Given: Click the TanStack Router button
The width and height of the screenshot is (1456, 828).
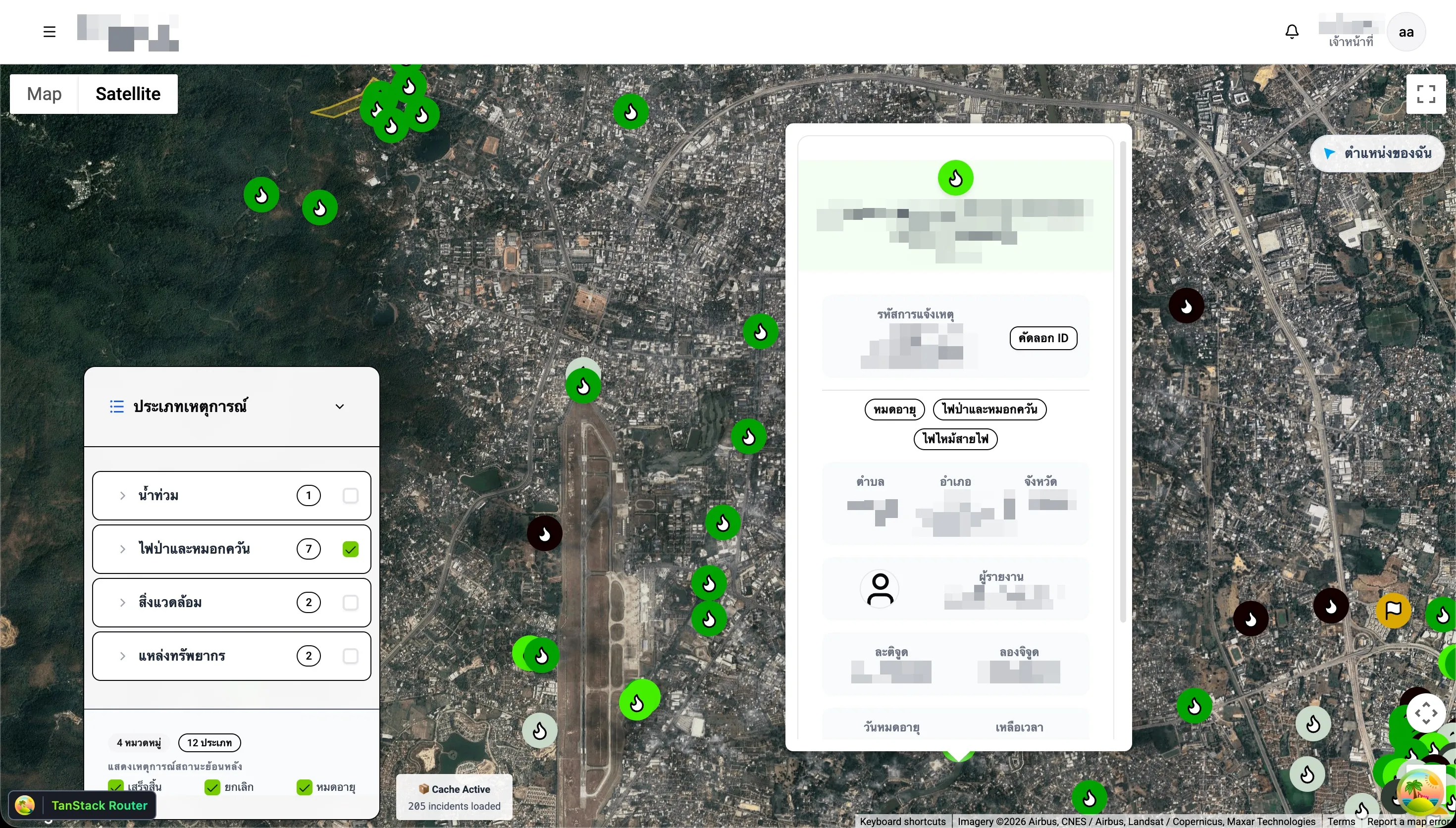Looking at the screenshot, I should click(x=82, y=805).
